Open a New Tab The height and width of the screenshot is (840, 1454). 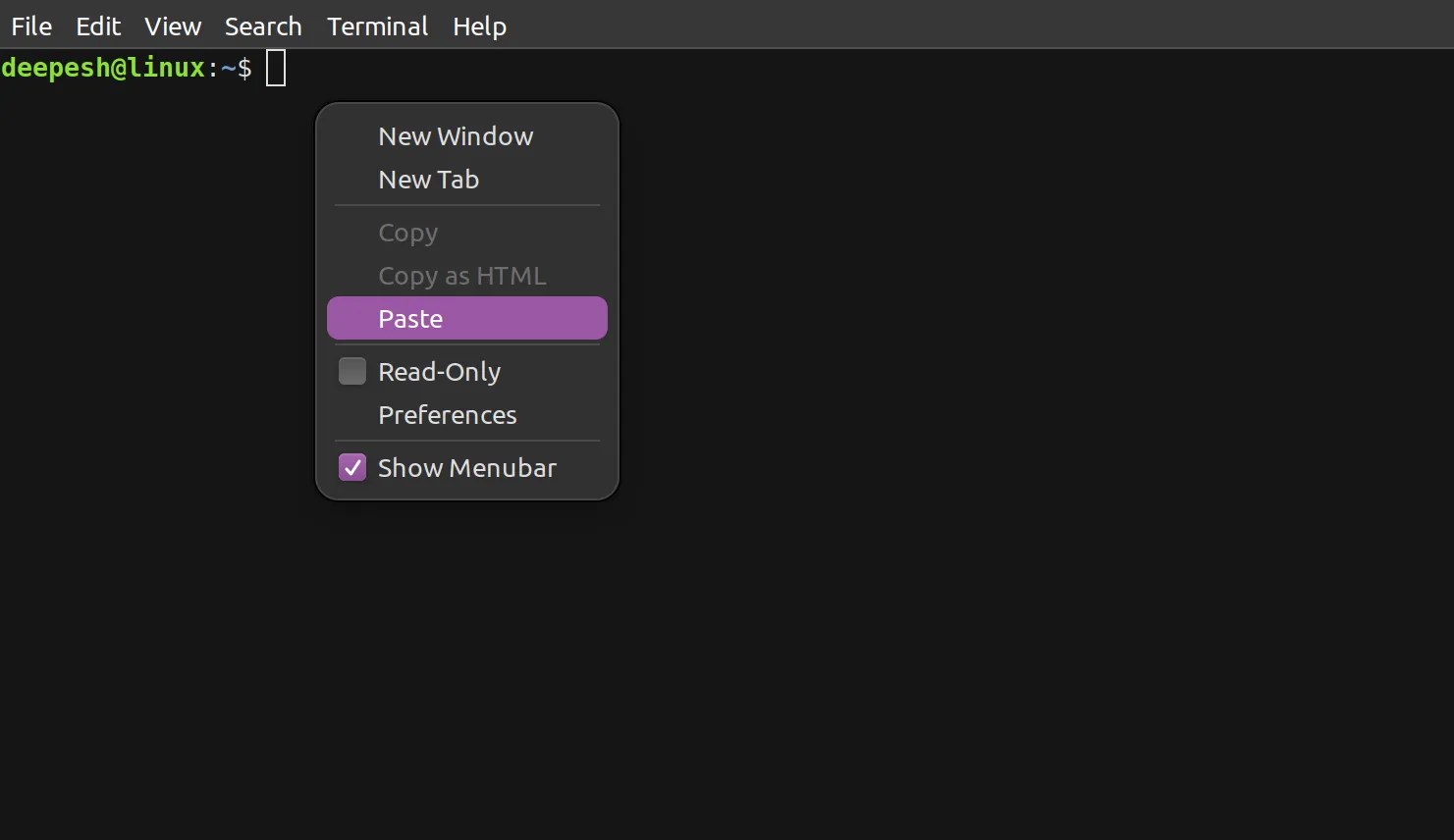428,180
